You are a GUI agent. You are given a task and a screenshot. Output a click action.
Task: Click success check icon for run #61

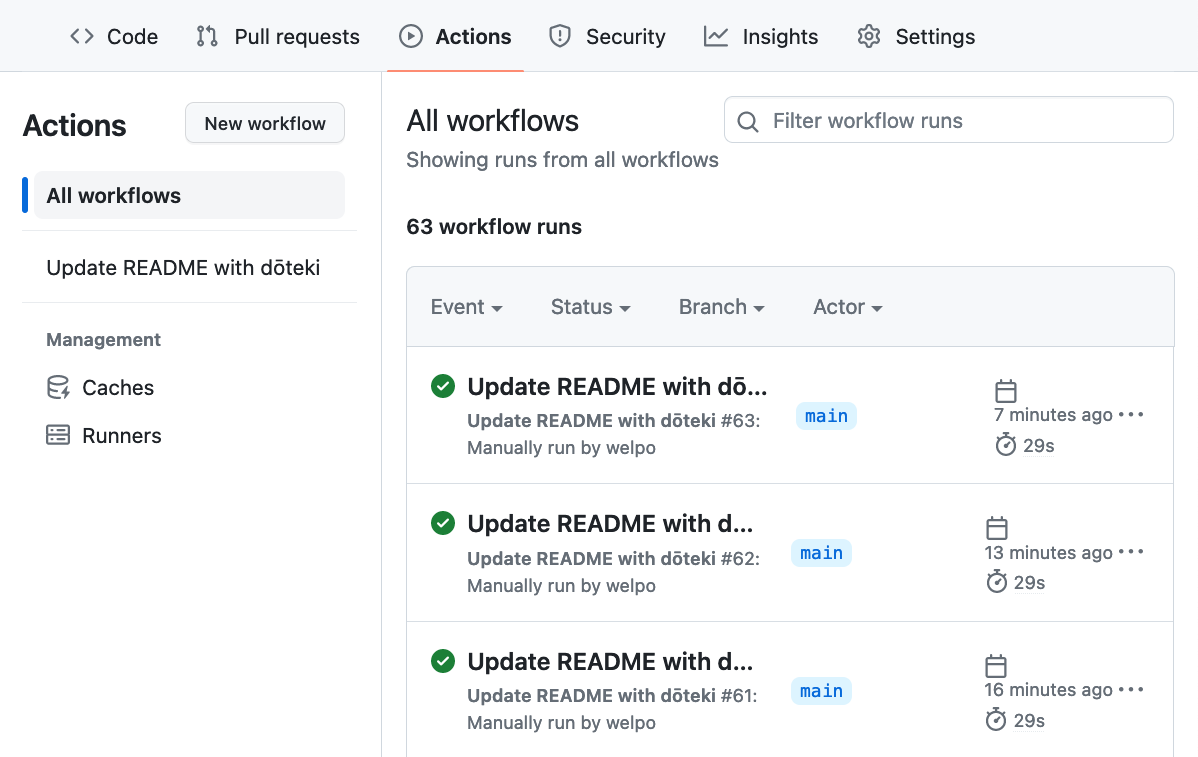click(x=443, y=661)
